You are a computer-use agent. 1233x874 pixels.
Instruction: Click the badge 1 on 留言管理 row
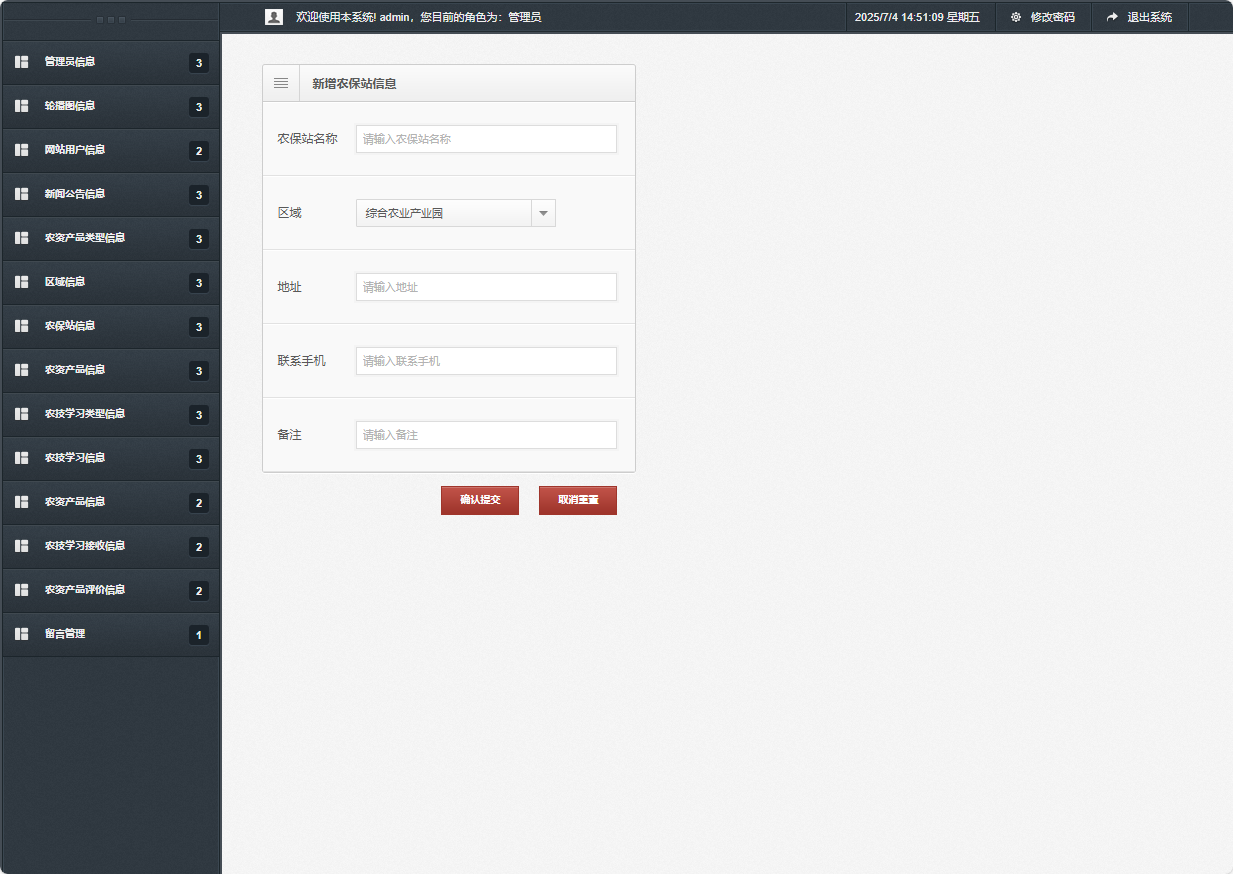click(x=199, y=635)
